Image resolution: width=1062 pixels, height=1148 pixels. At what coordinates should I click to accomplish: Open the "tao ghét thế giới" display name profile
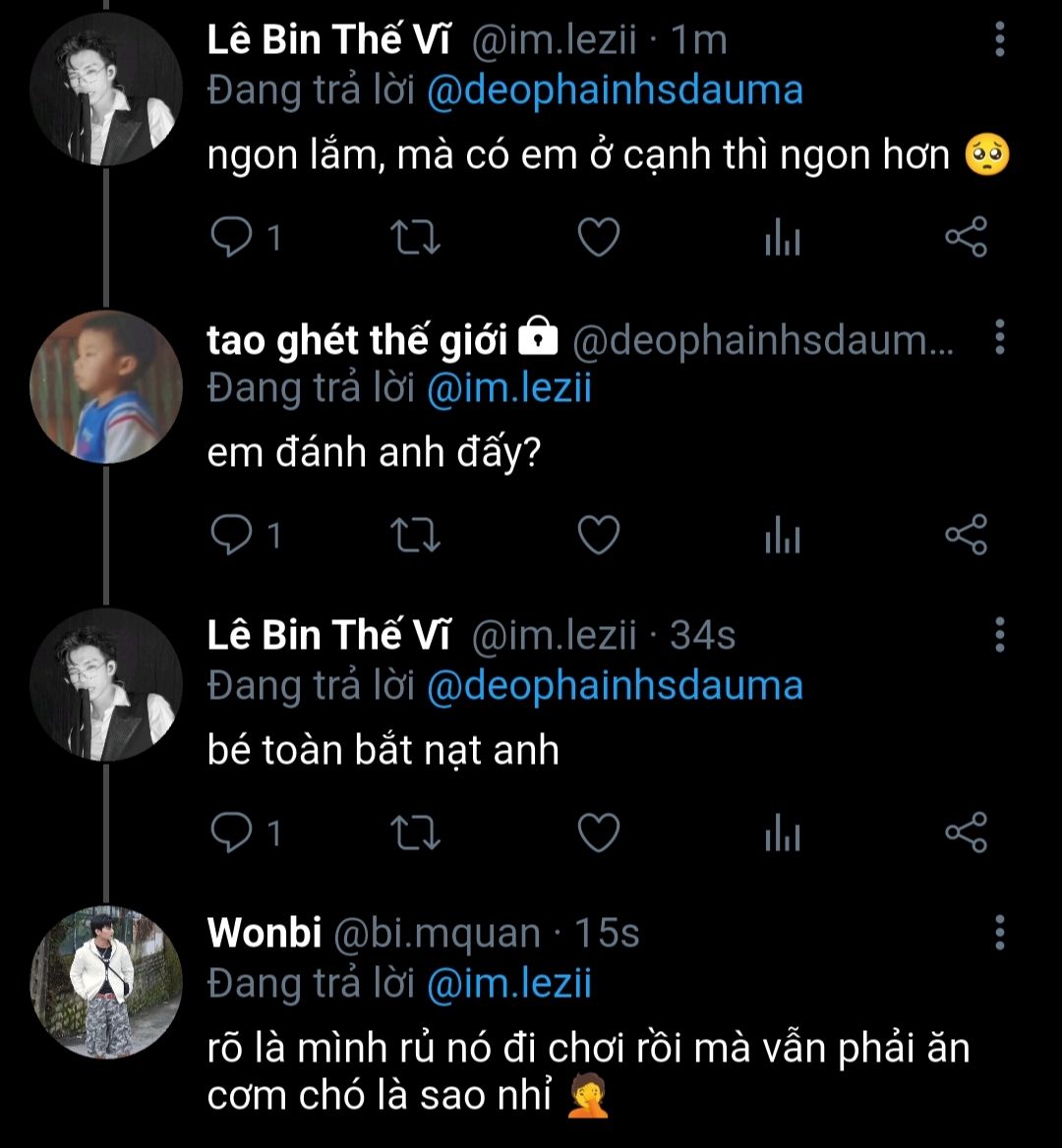[x=357, y=339]
